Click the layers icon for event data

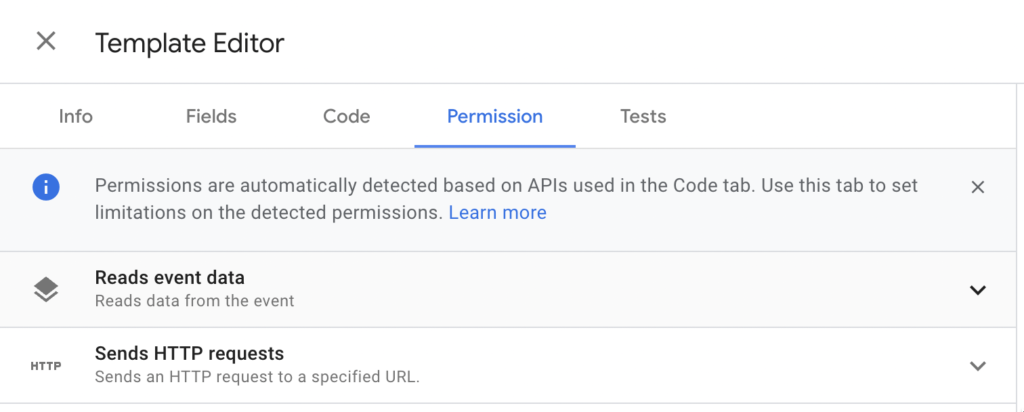pyautogui.click(x=46, y=289)
